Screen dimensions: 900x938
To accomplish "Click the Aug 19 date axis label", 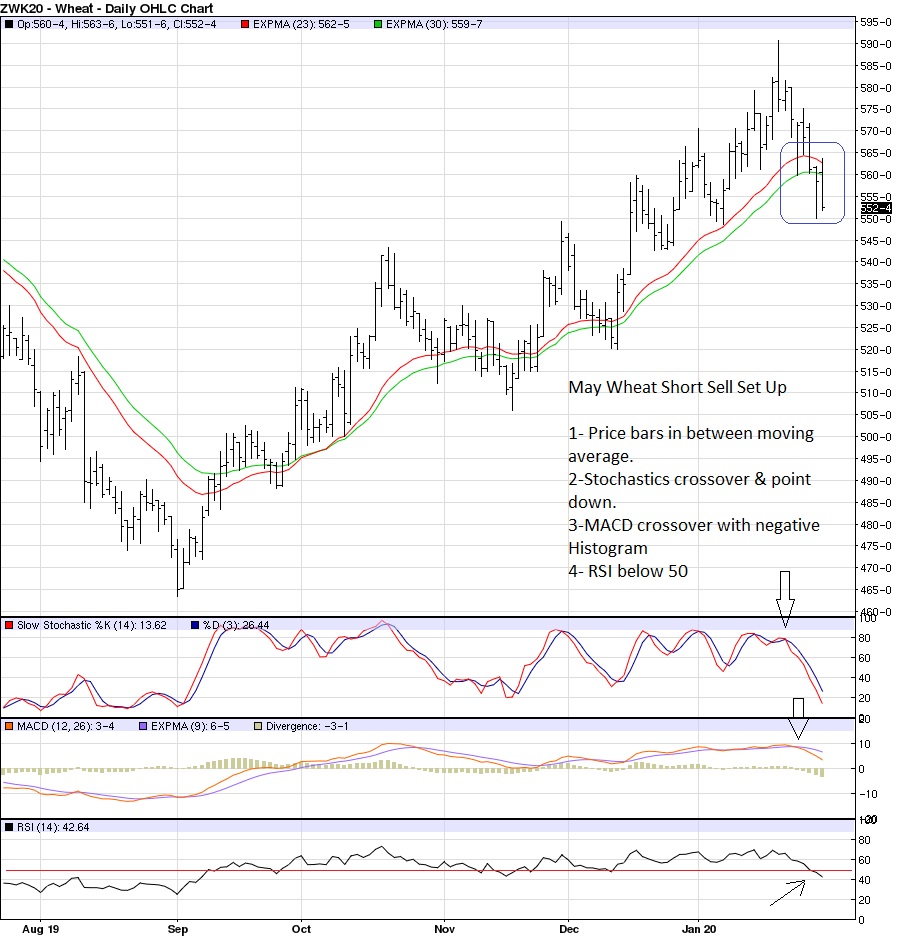I will (41, 929).
